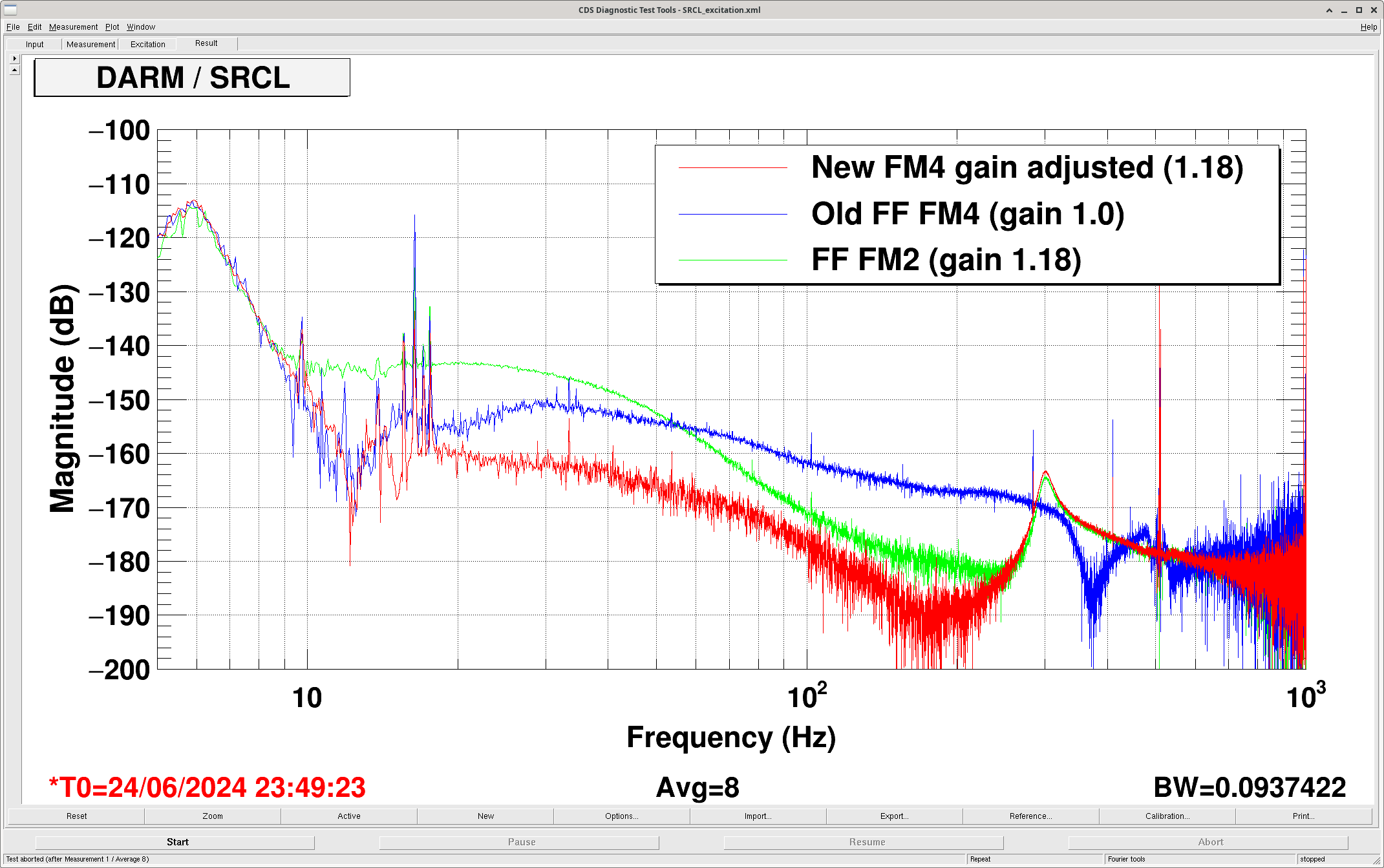
Task: Open the Help menu
Action: coord(1368,26)
